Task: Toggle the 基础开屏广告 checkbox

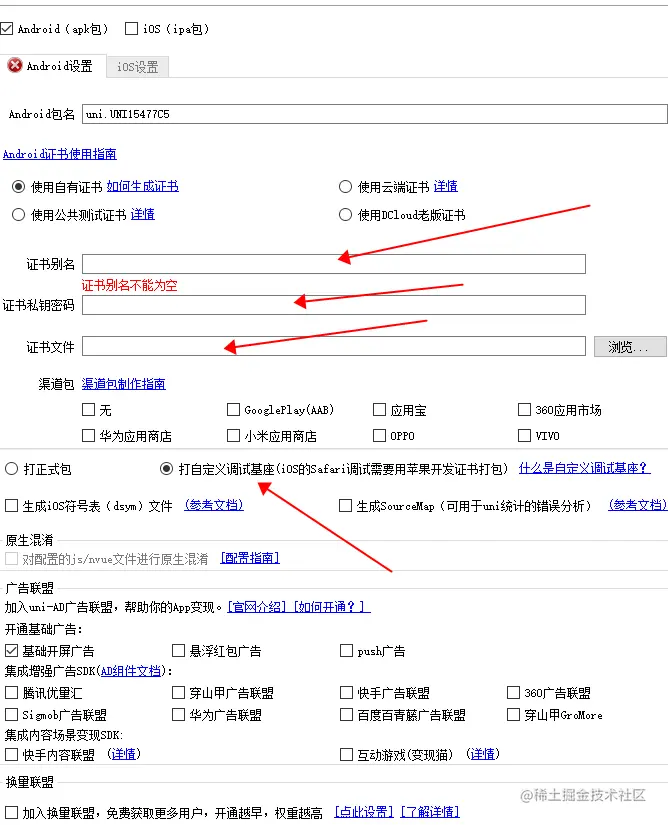Action: pos(11,651)
